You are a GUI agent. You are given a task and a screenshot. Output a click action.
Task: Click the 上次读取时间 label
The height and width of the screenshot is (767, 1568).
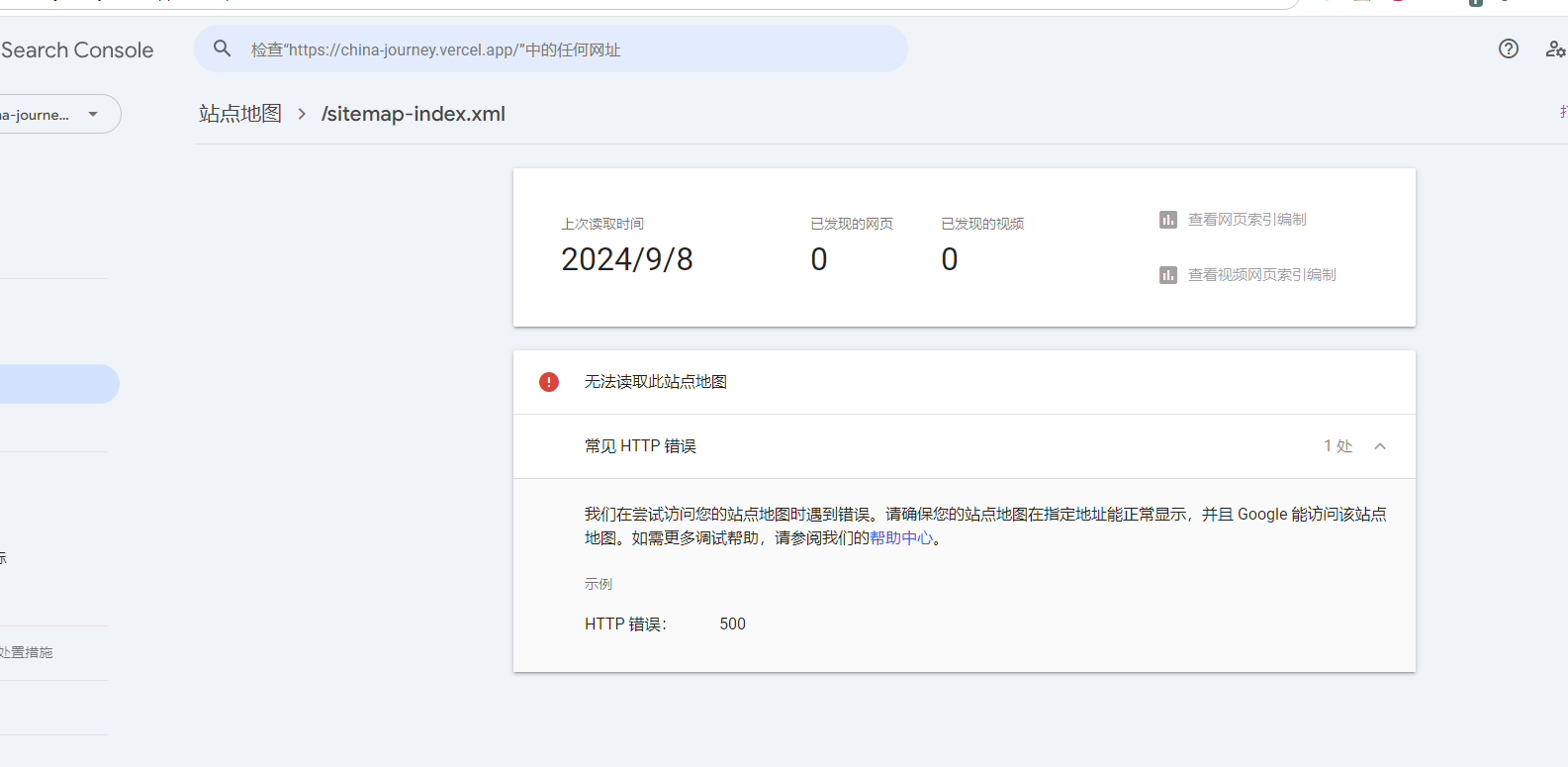point(602,224)
